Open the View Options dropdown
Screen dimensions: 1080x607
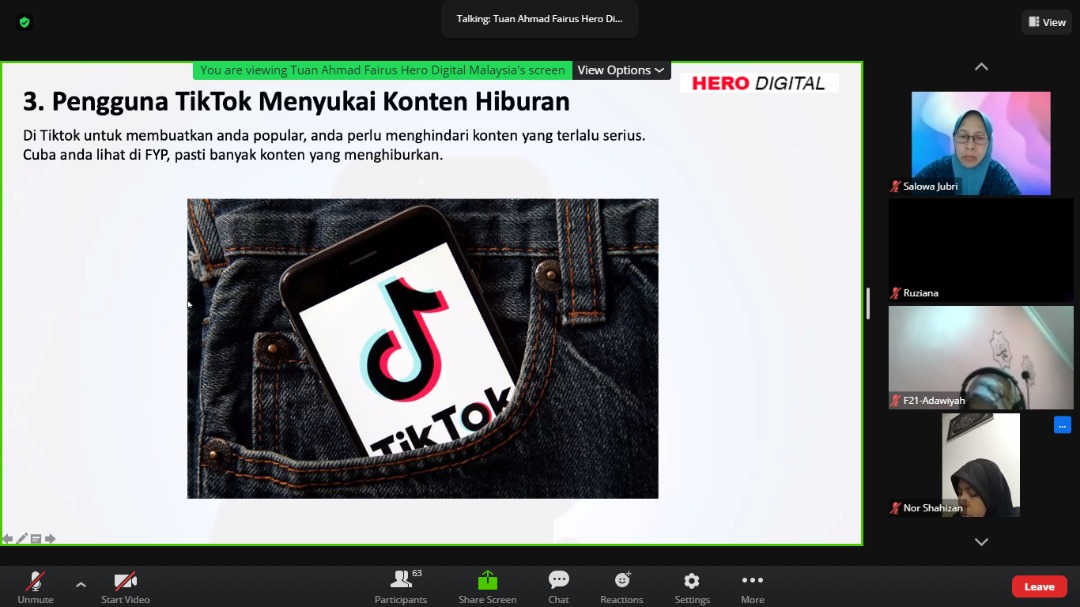coord(620,70)
